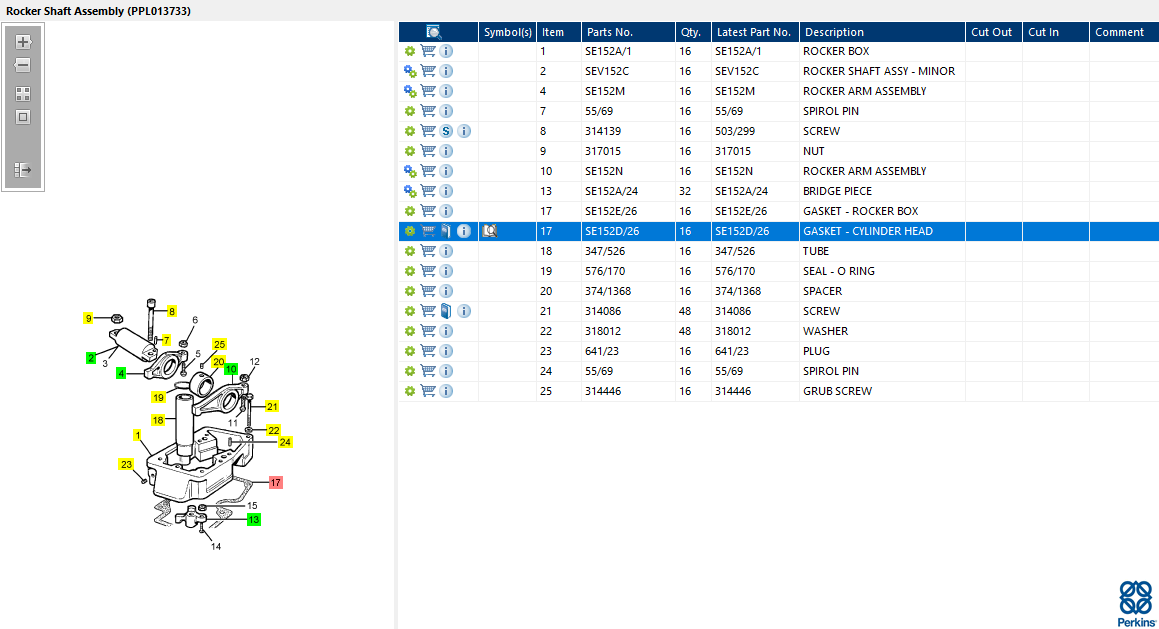Image resolution: width=1159 pixels, height=629 pixels.
Task: Open info for PLUG 641/23
Action: (x=446, y=350)
